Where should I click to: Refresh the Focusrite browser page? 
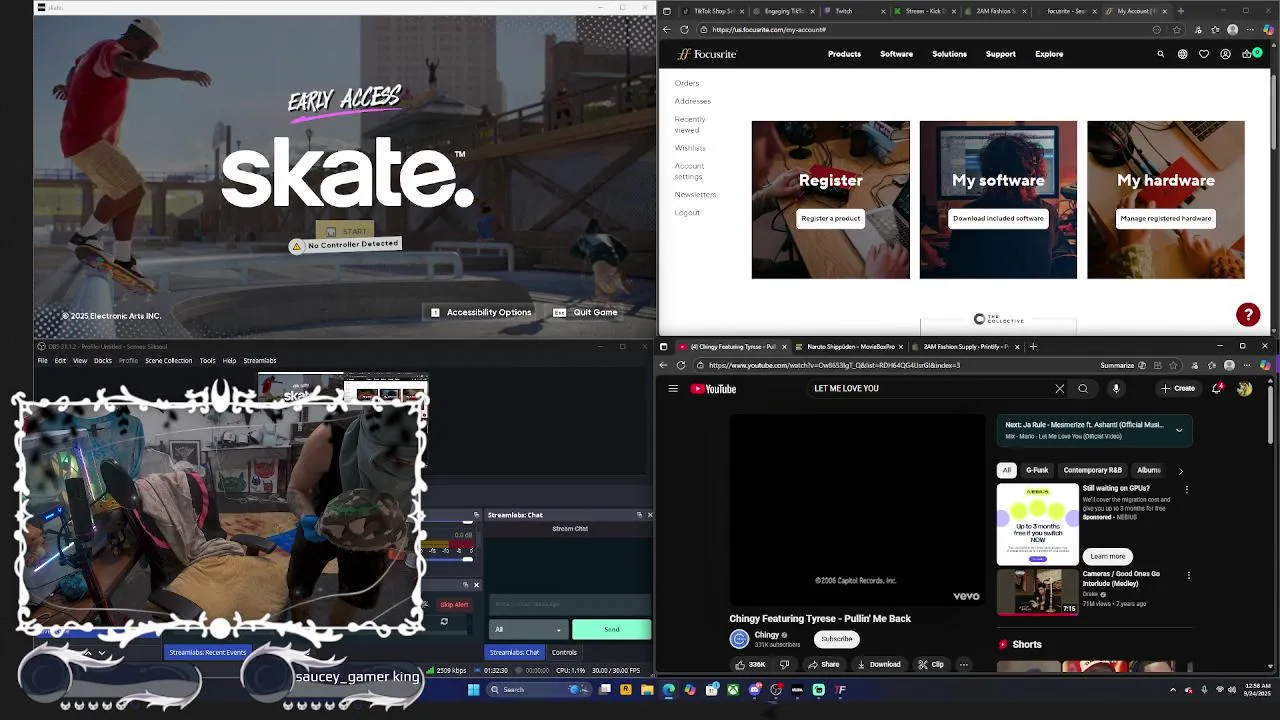pos(682,30)
